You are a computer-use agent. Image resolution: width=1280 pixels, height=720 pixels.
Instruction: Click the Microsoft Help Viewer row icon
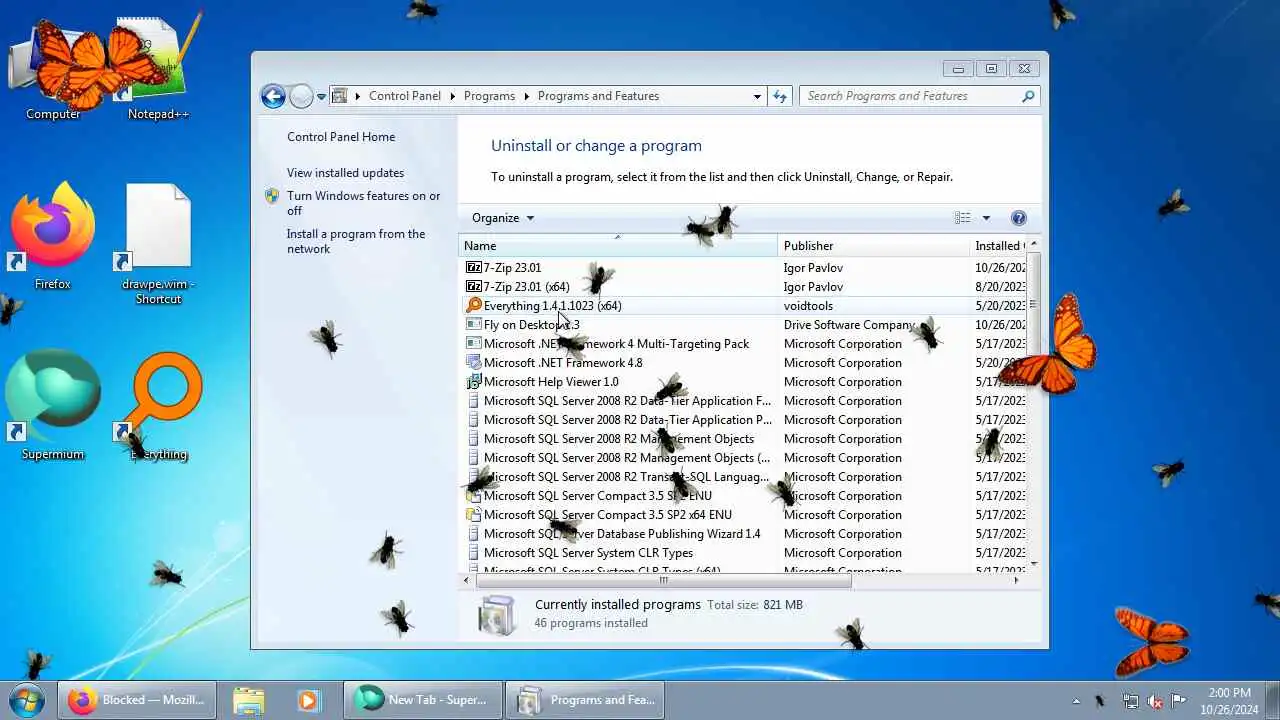(x=474, y=382)
